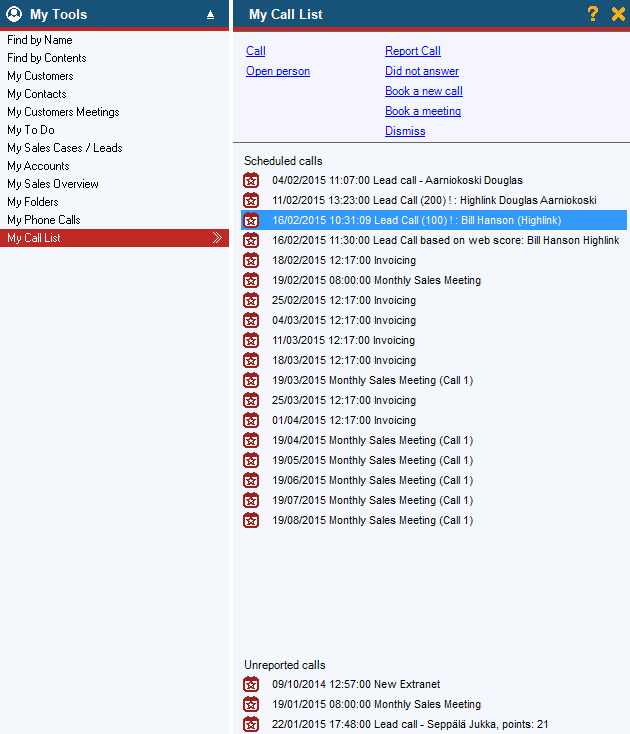Click calendar icon for 19/03/2015 Monthly Sales Meeting
The image size is (630, 734).
(x=251, y=381)
